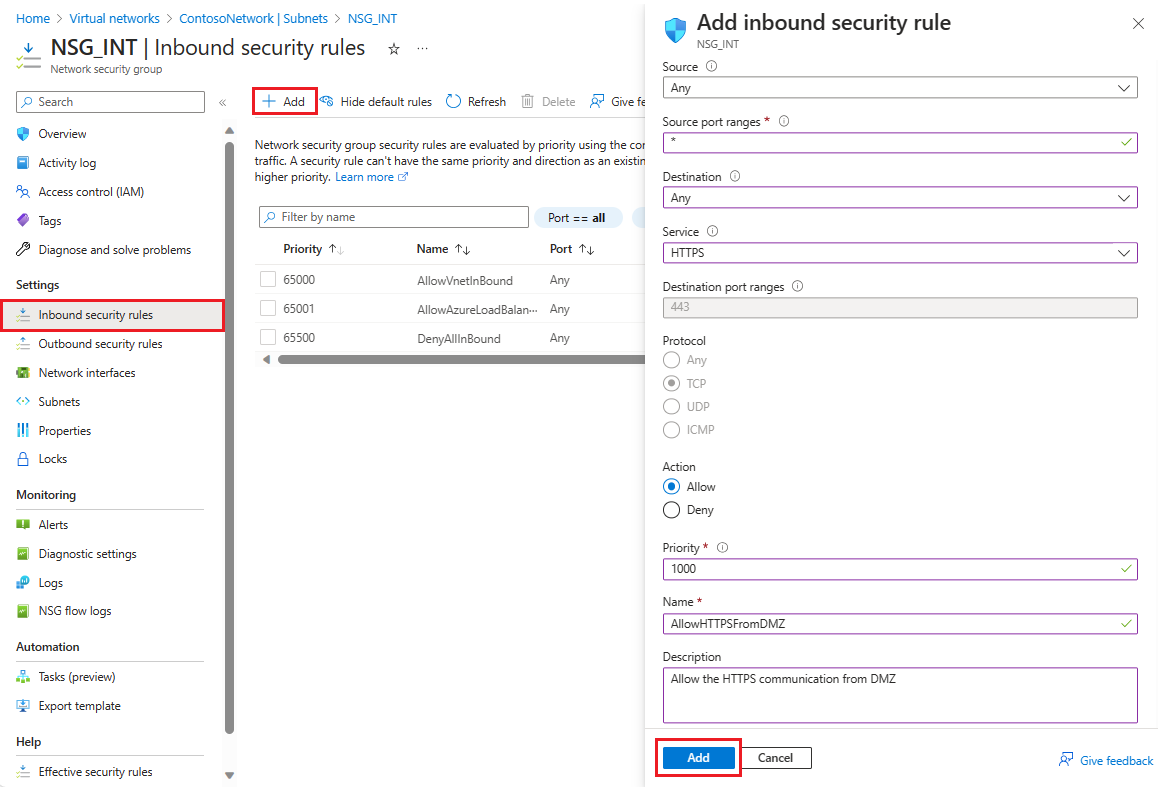Click NSG flow logs in Monitoring section
1158x787 pixels.
[77, 610]
